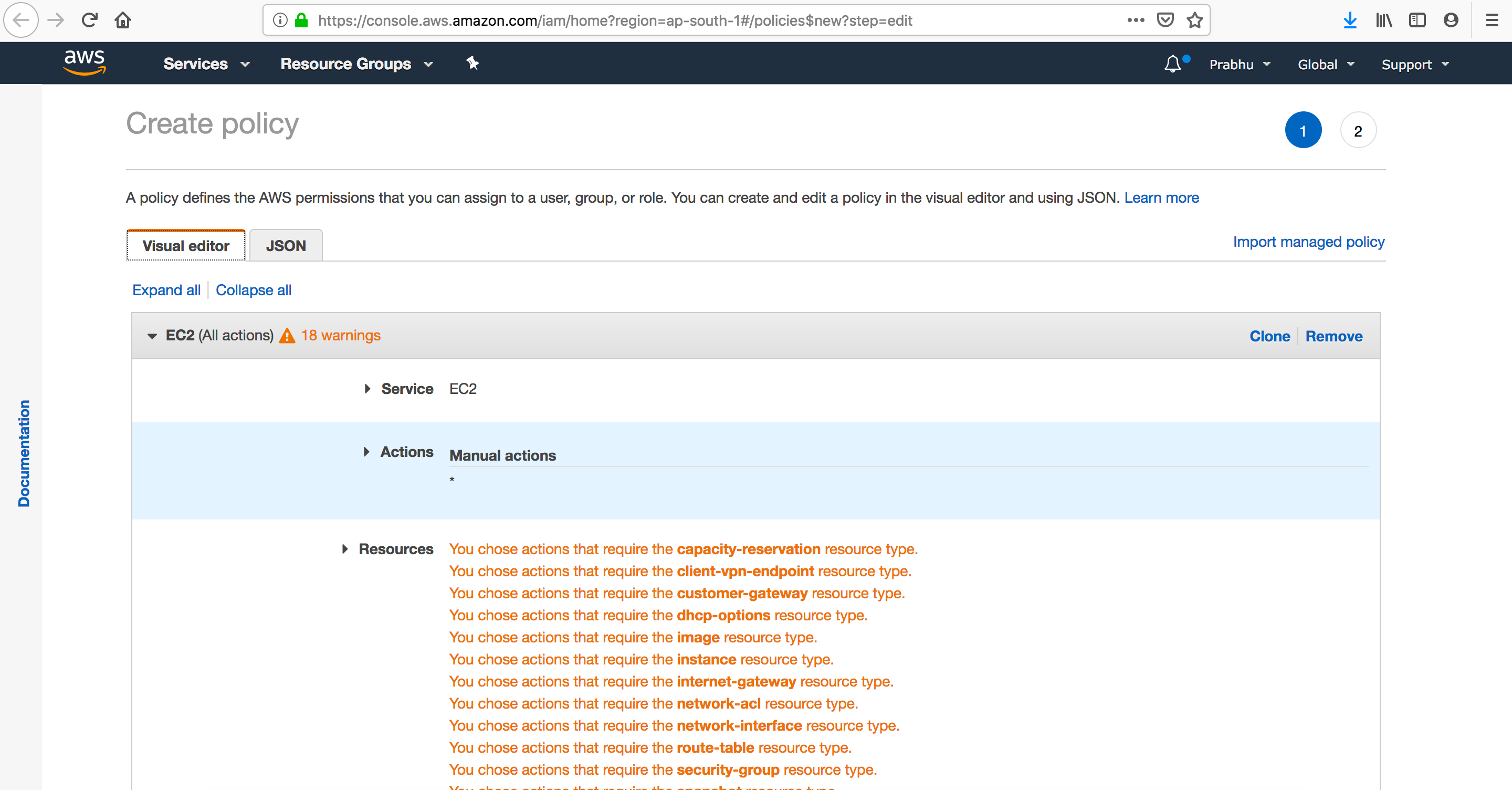Click the security-group resource warning
This screenshot has height=790, width=1512.
(663, 770)
